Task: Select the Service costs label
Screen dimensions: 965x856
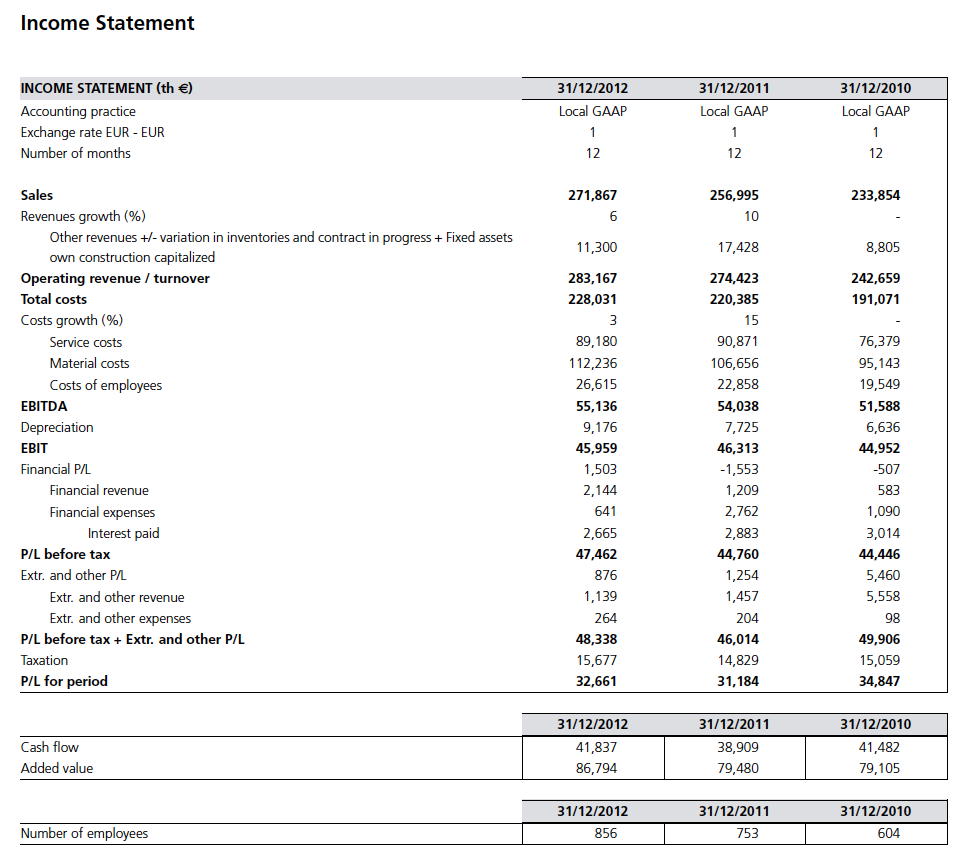Action: click(86, 342)
